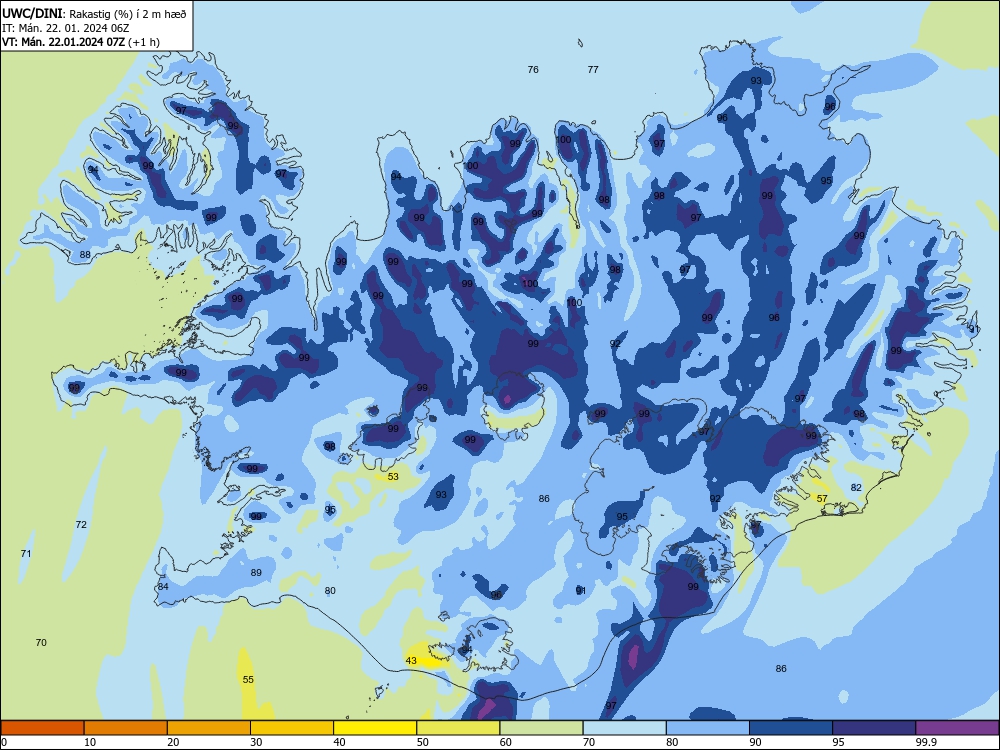Click the legend tick label 50
This screenshot has width=1000, height=750.
tap(423, 742)
